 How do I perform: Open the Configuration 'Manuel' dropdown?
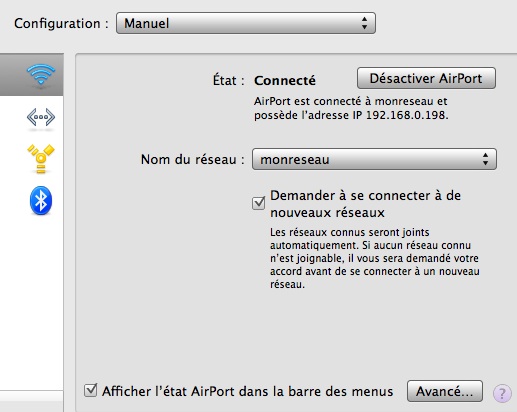pyautogui.click(x=246, y=23)
